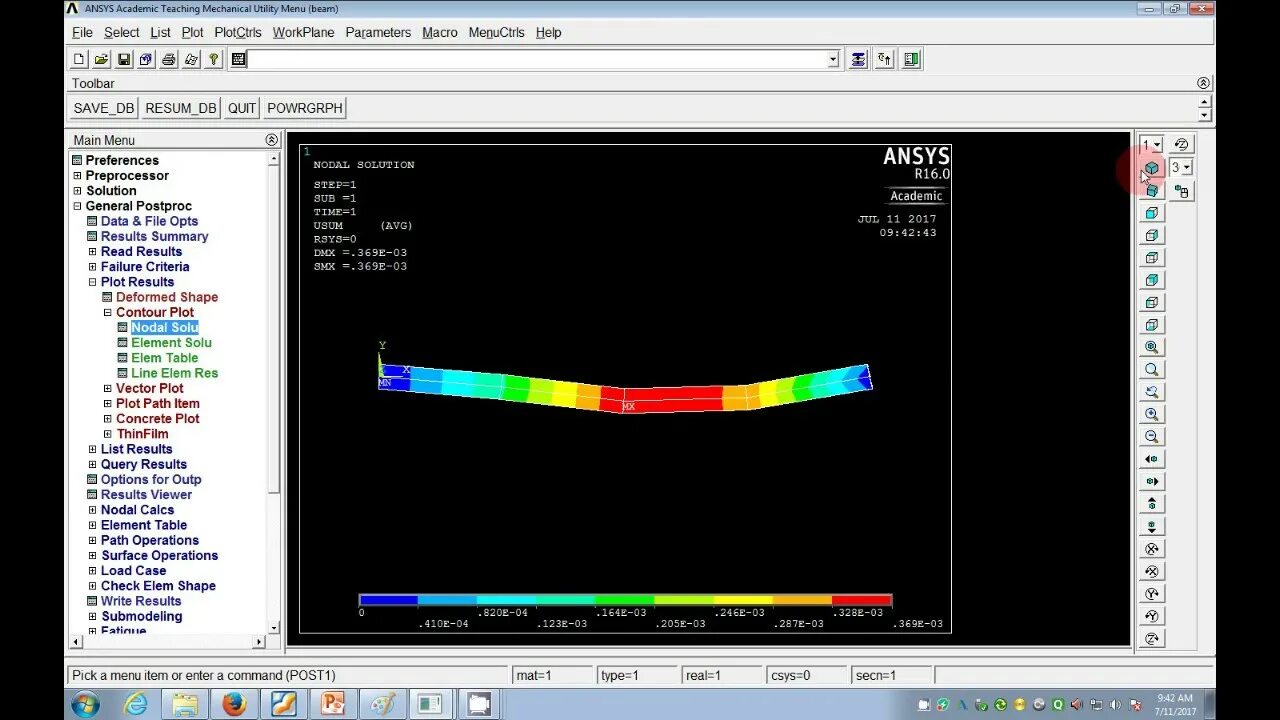Open the Contact Manager icon
The image size is (1280, 720).
point(911,60)
